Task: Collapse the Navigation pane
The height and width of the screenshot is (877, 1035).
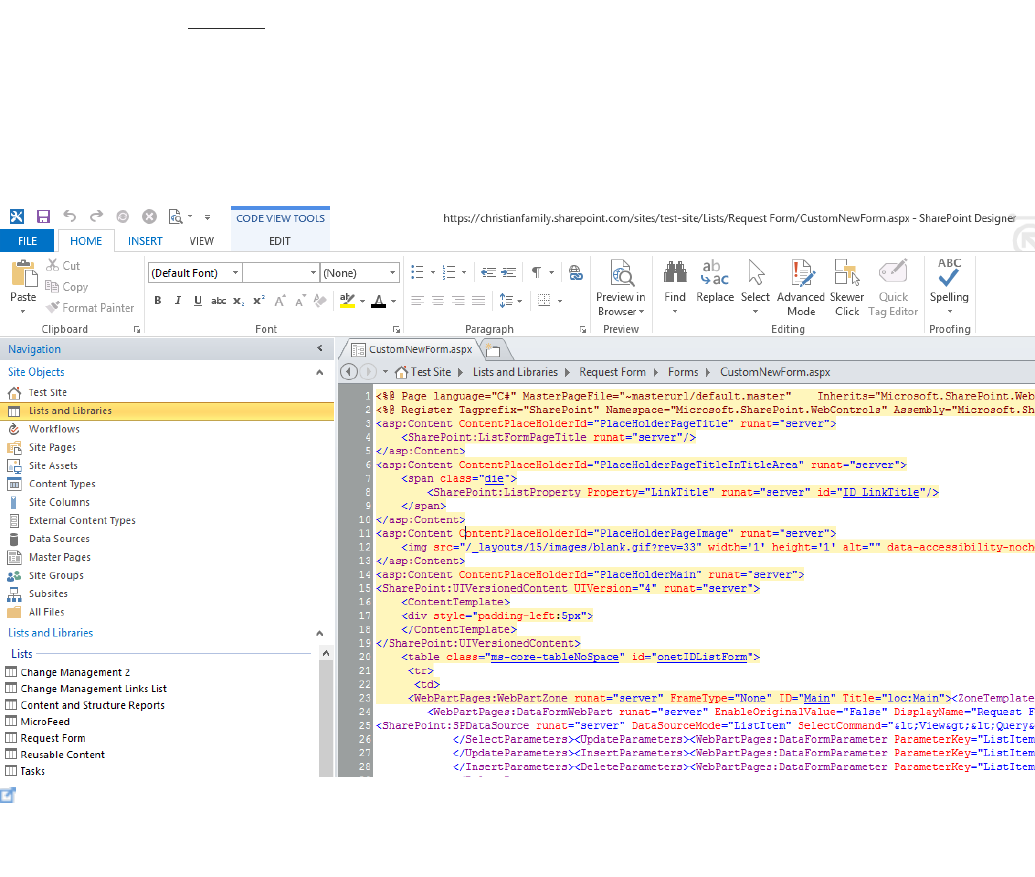Action: [320, 348]
